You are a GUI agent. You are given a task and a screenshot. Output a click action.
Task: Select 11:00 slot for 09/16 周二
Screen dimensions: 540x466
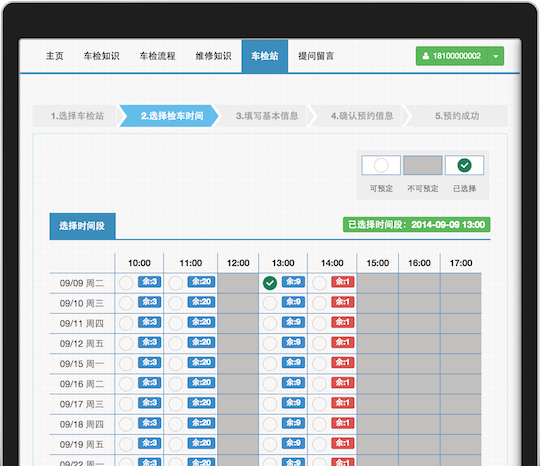(x=176, y=384)
